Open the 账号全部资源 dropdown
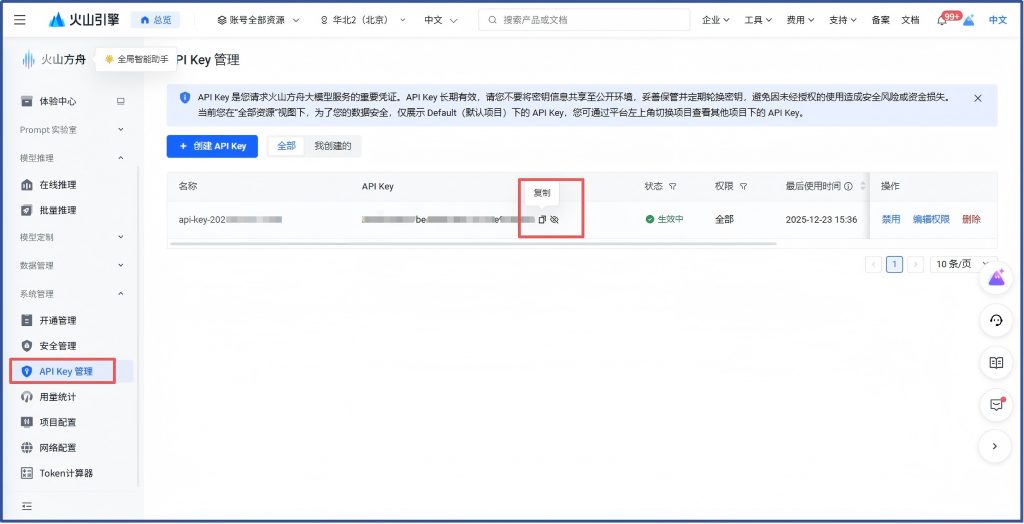The height and width of the screenshot is (524, 1024). coord(259,20)
